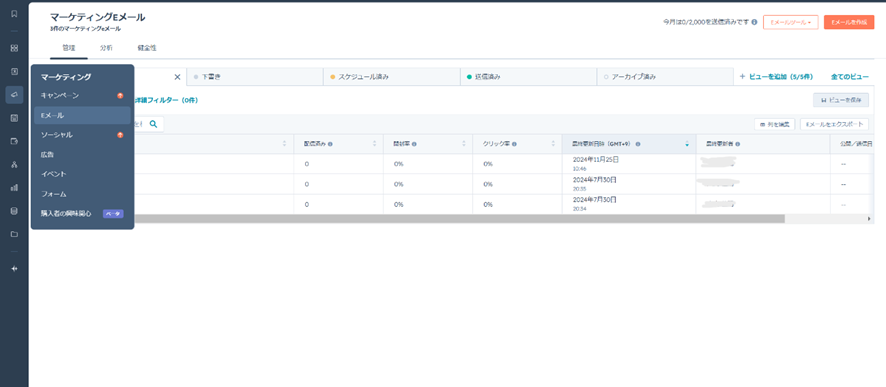Click the info icon next to 開封率 header

[x=414, y=144]
